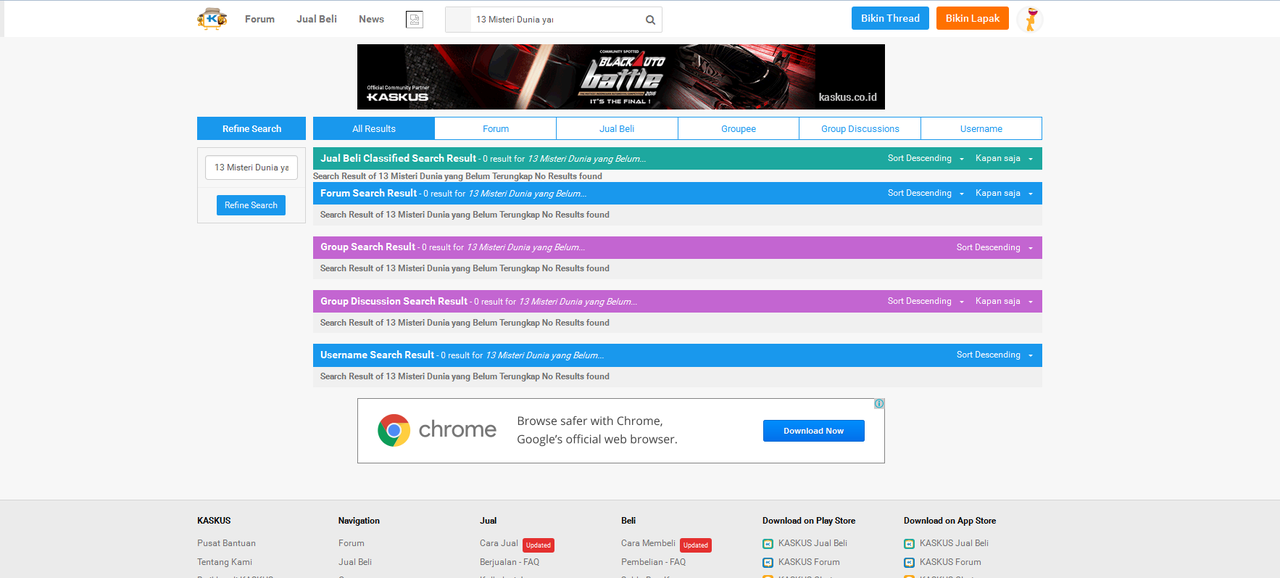The height and width of the screenshot is (578, 1280).
Task: Click Play Store KASKUS Forum icon
Action: (768, 562)
